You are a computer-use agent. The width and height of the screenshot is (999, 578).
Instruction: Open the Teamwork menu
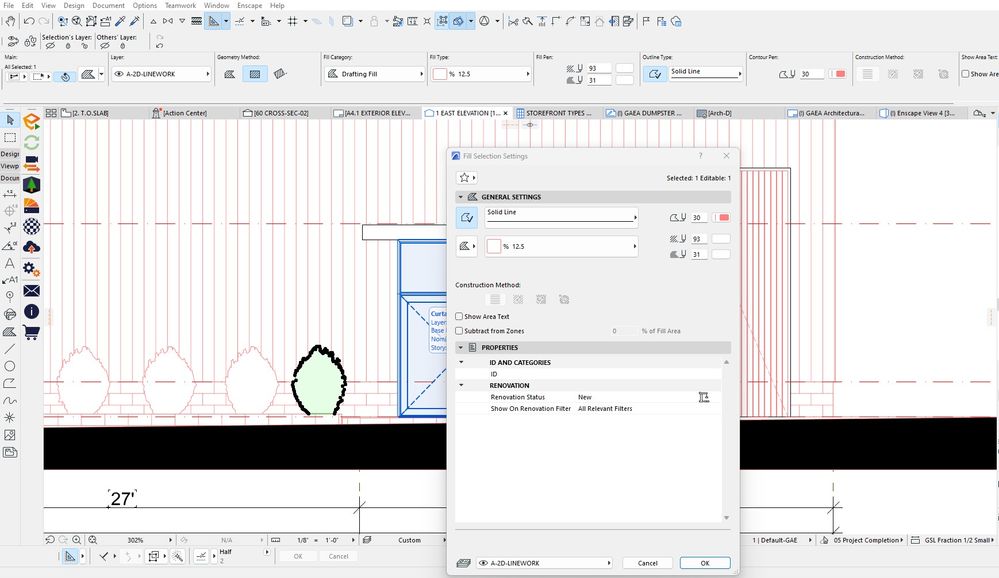[x=180, y=5]
